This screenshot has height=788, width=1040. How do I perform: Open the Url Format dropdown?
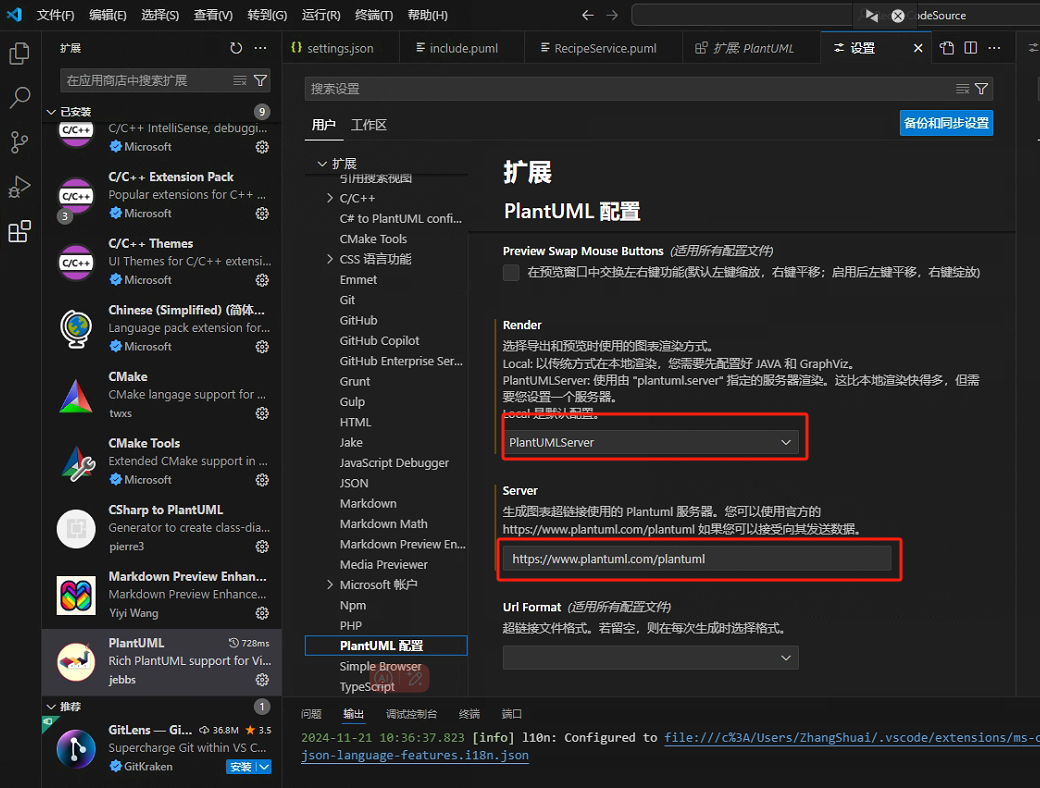click(x=651, y=658)
